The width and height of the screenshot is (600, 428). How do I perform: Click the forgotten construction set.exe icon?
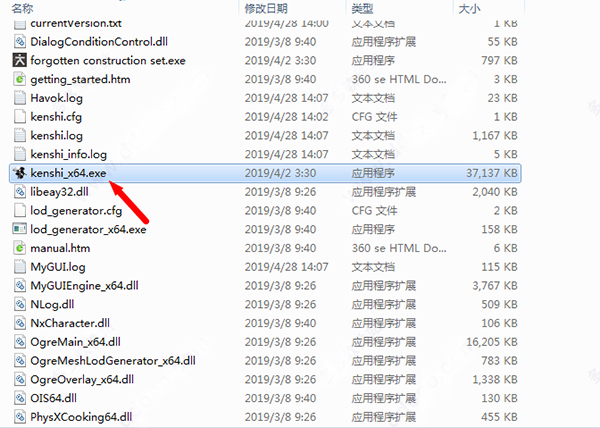click(20, 60)
